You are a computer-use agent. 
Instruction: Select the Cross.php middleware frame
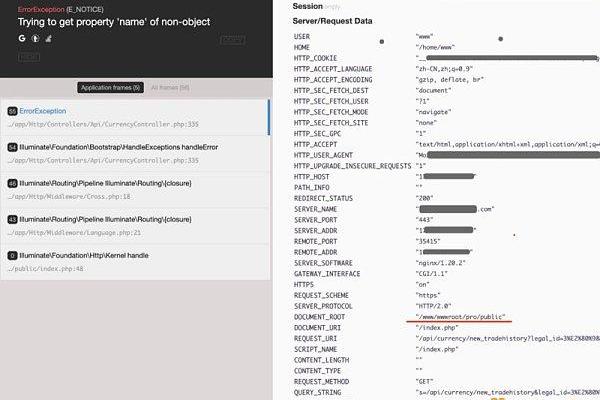click(135, 190)
